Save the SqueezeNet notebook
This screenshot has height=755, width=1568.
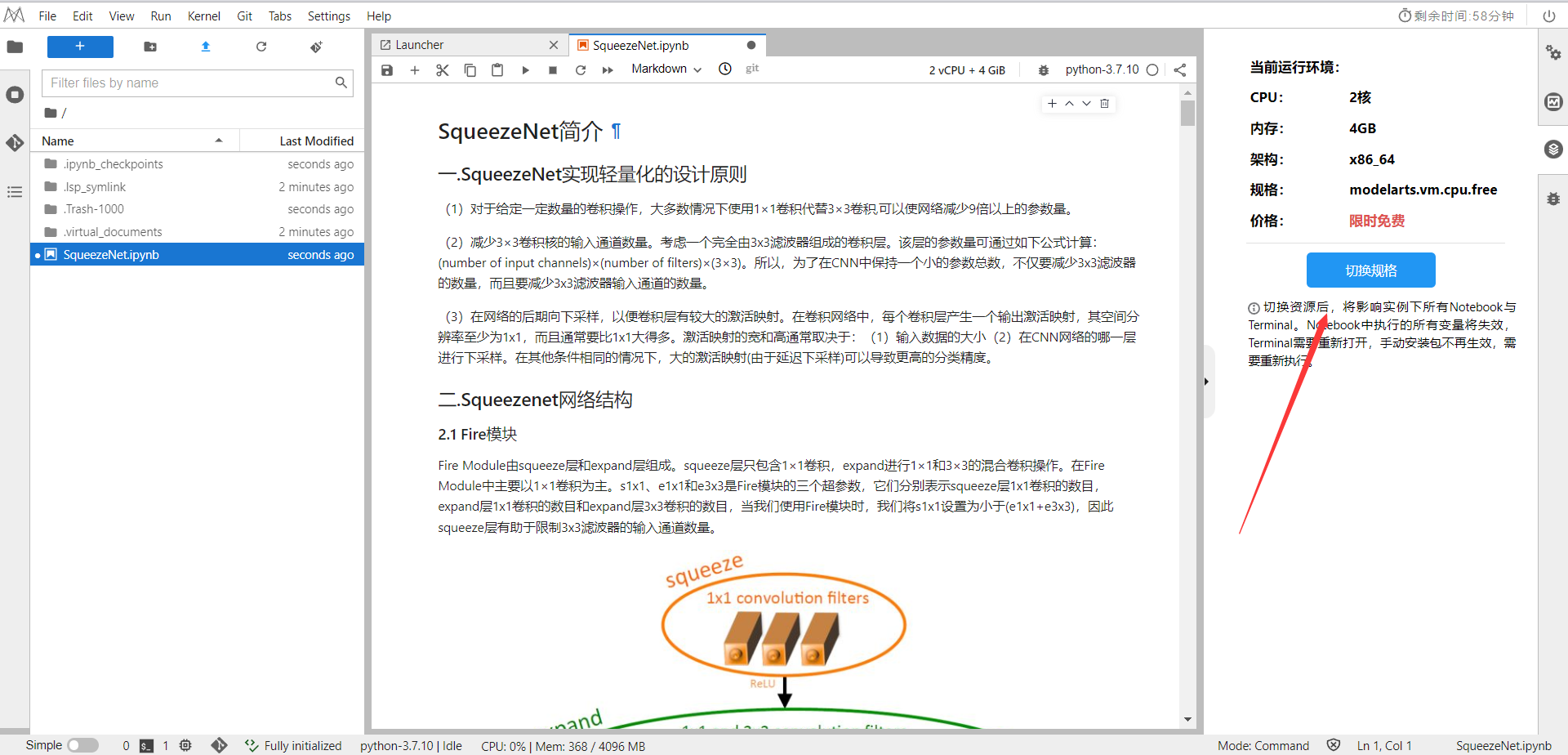[387, 70]
